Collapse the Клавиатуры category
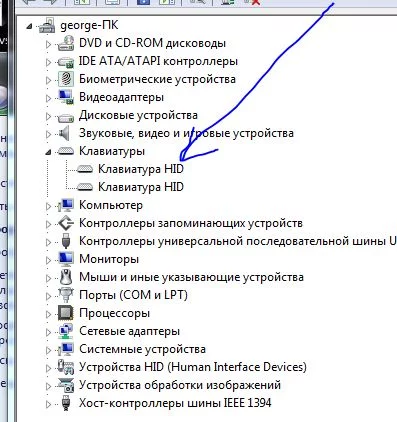Screen dimensions: 397x422 [x=48, y=152]
